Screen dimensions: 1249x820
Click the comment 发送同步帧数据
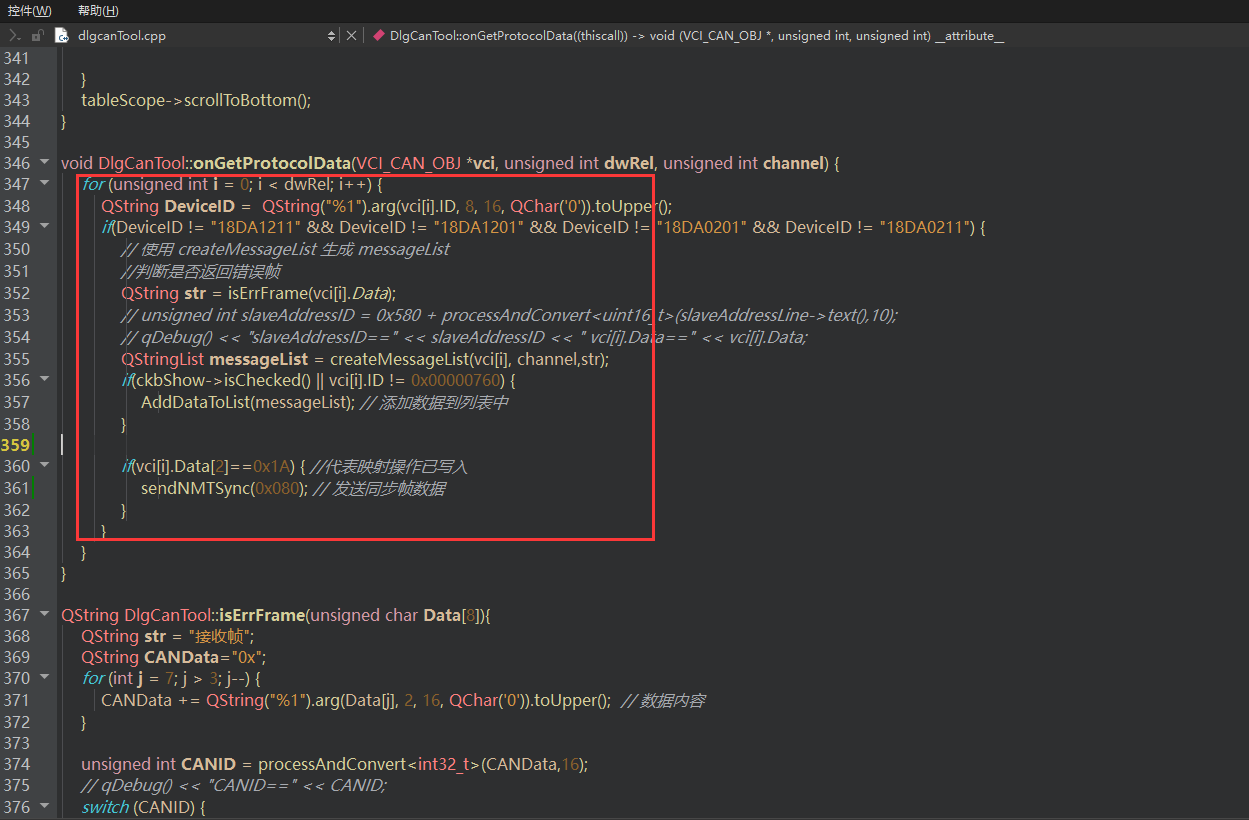click(379, 489)
